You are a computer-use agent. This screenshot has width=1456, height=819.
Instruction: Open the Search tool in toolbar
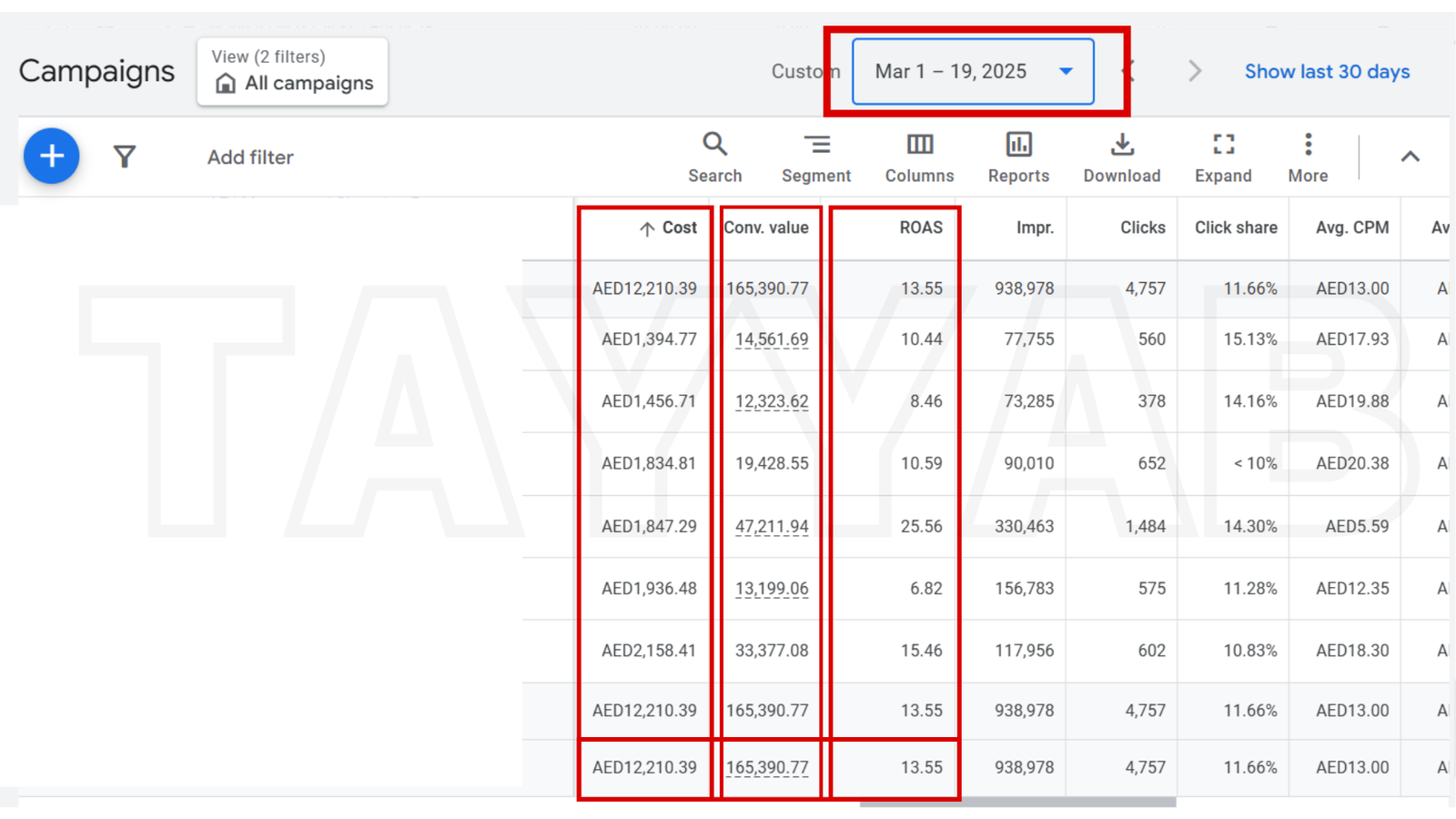click(x=714, y=157)
